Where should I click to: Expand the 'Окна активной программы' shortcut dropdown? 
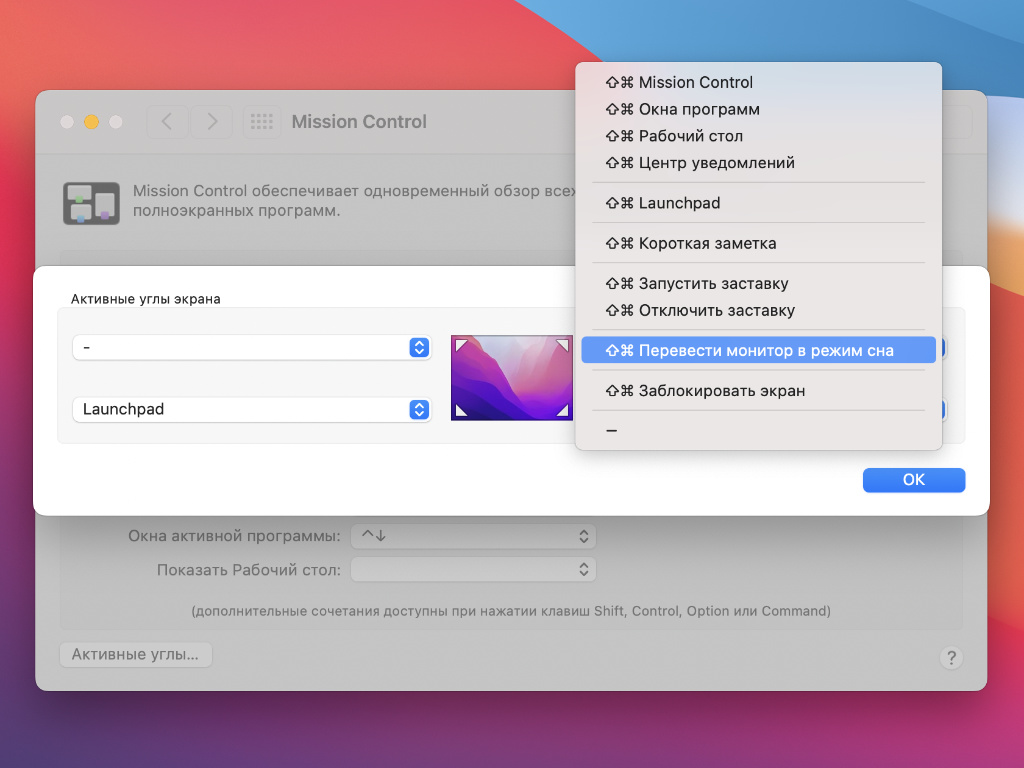[x=473, y=536]
